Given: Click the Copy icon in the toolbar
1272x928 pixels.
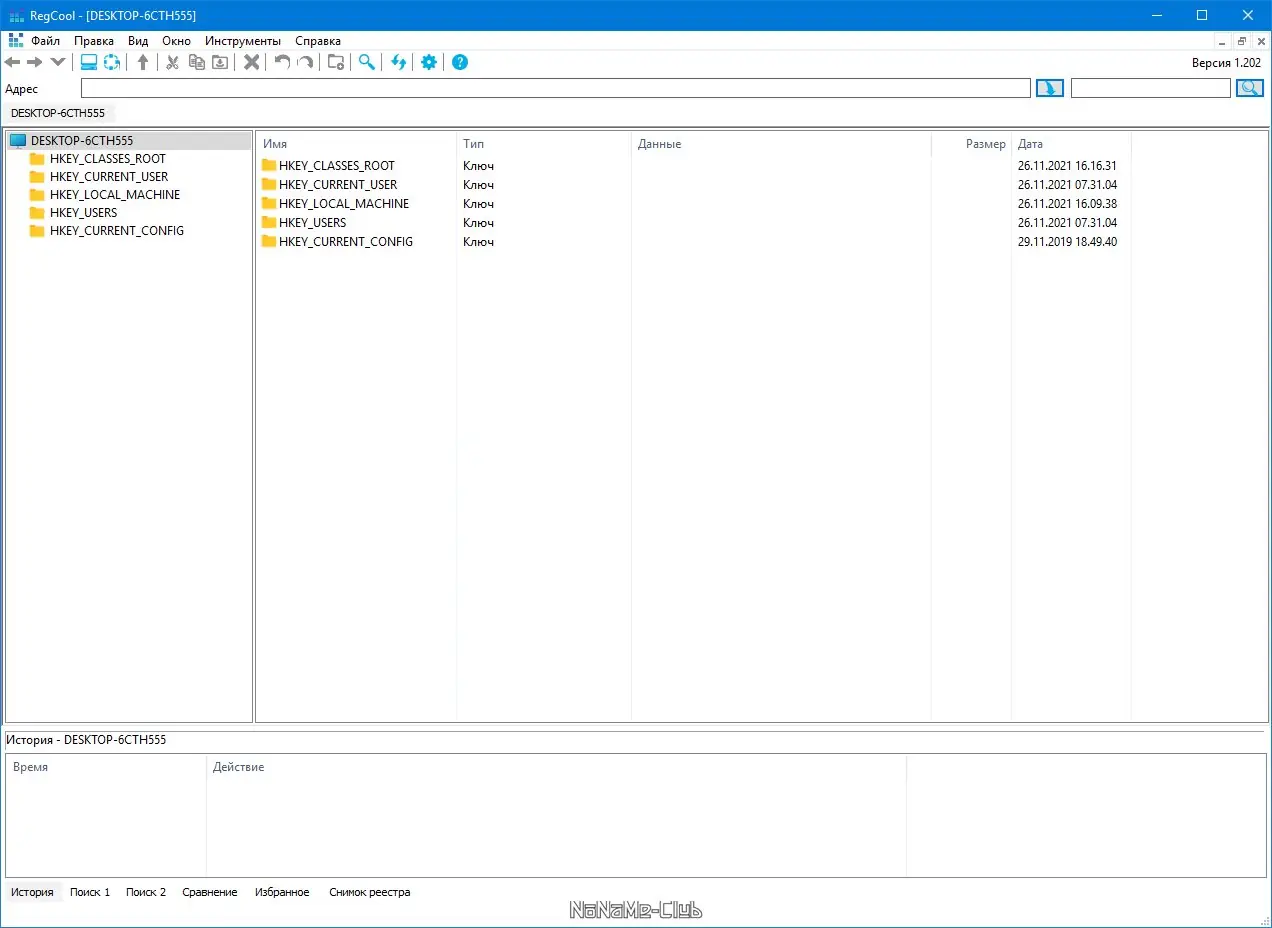Looking at the screenshot, I should (x=197, y=62).
